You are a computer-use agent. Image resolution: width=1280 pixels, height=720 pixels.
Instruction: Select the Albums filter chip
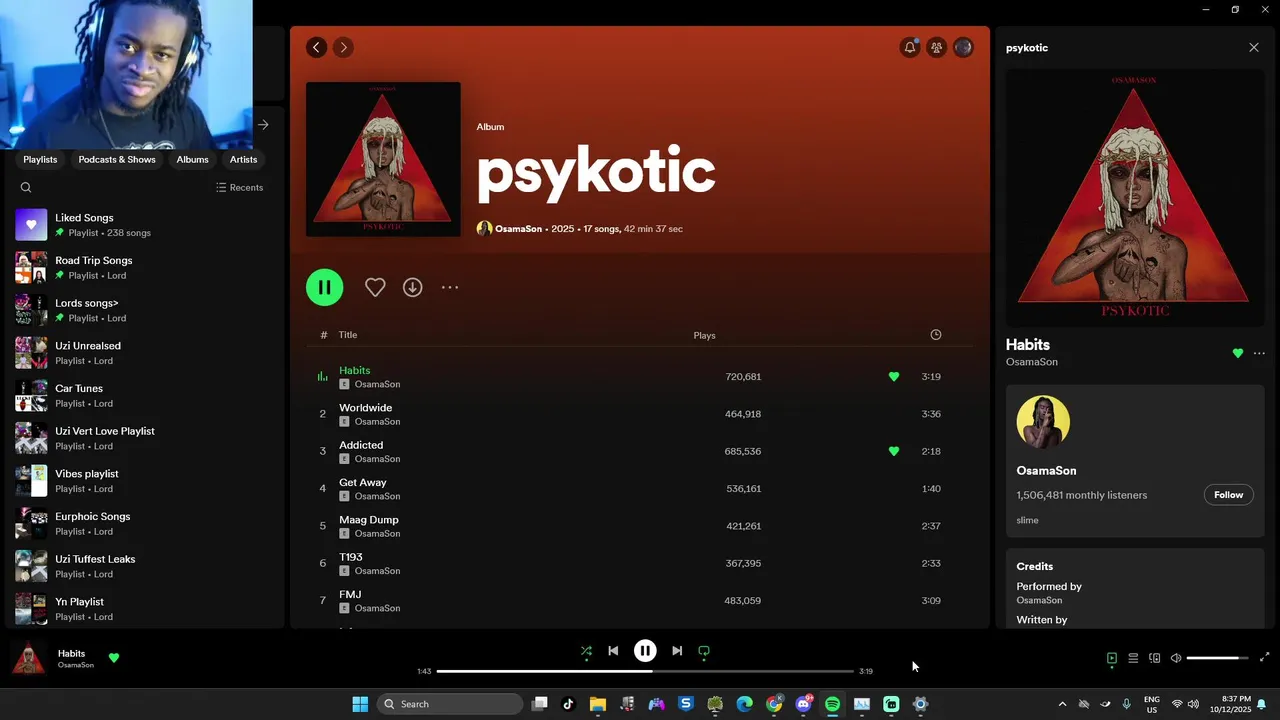pos(193,159)
